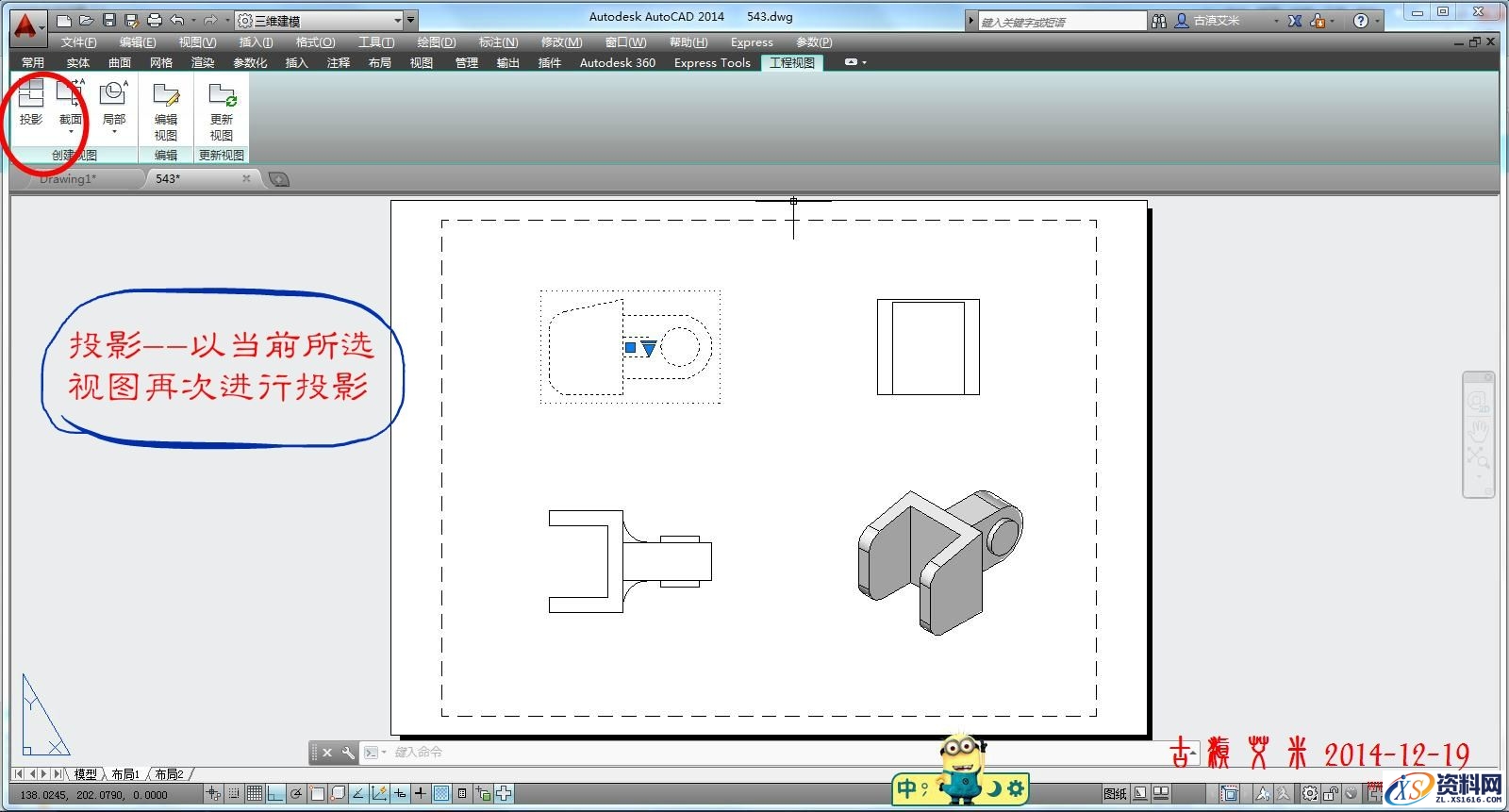Toggle ortho mode in status bar
This screenshot has height=812, width=1509.
pyautogui.click(x=275, y=794)
